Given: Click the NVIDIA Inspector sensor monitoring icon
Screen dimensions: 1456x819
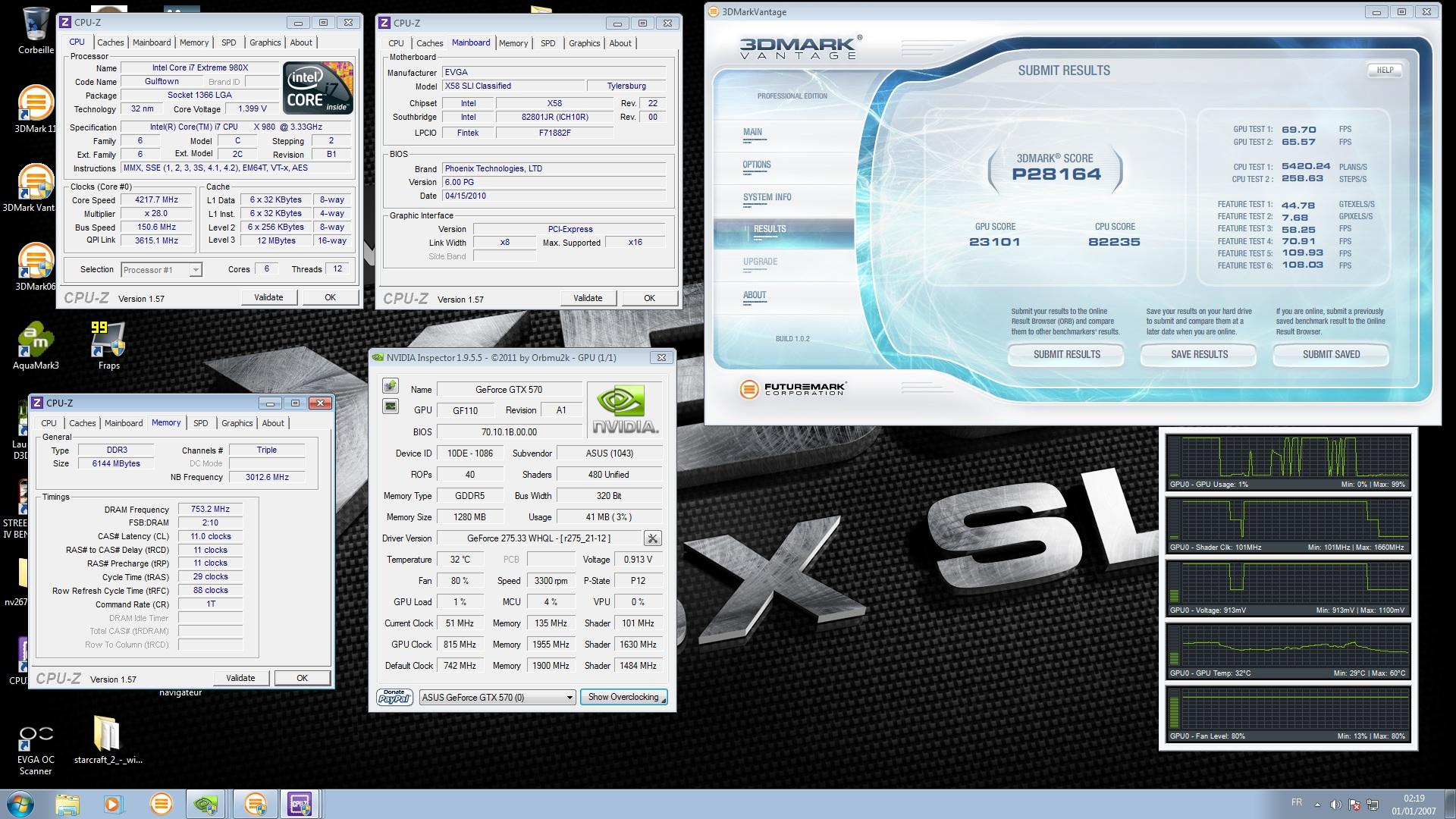Looking at the screenshot, I should point(390,386).
